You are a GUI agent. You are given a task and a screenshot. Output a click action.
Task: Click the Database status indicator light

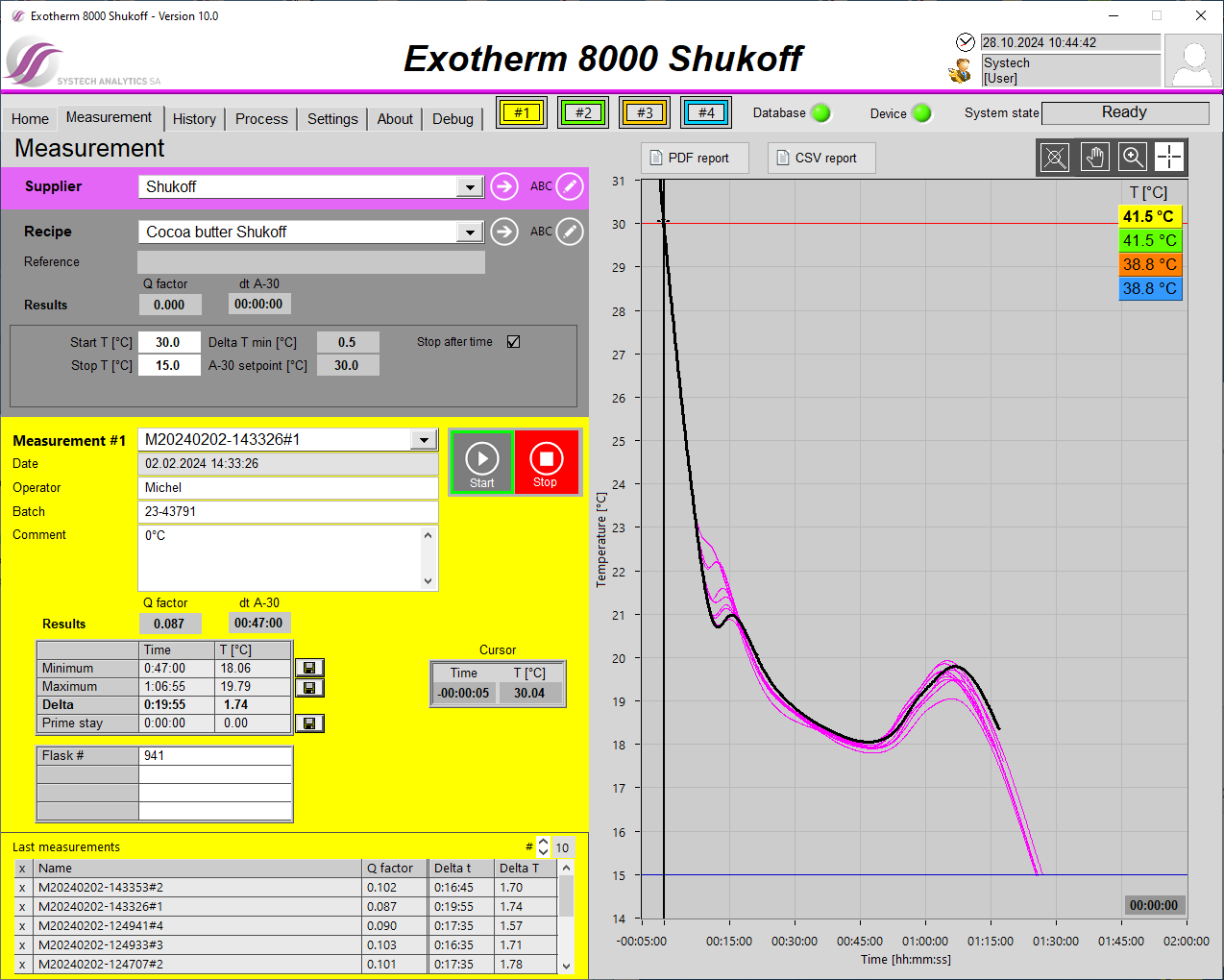pyautogui.click(x=821, y=113)
